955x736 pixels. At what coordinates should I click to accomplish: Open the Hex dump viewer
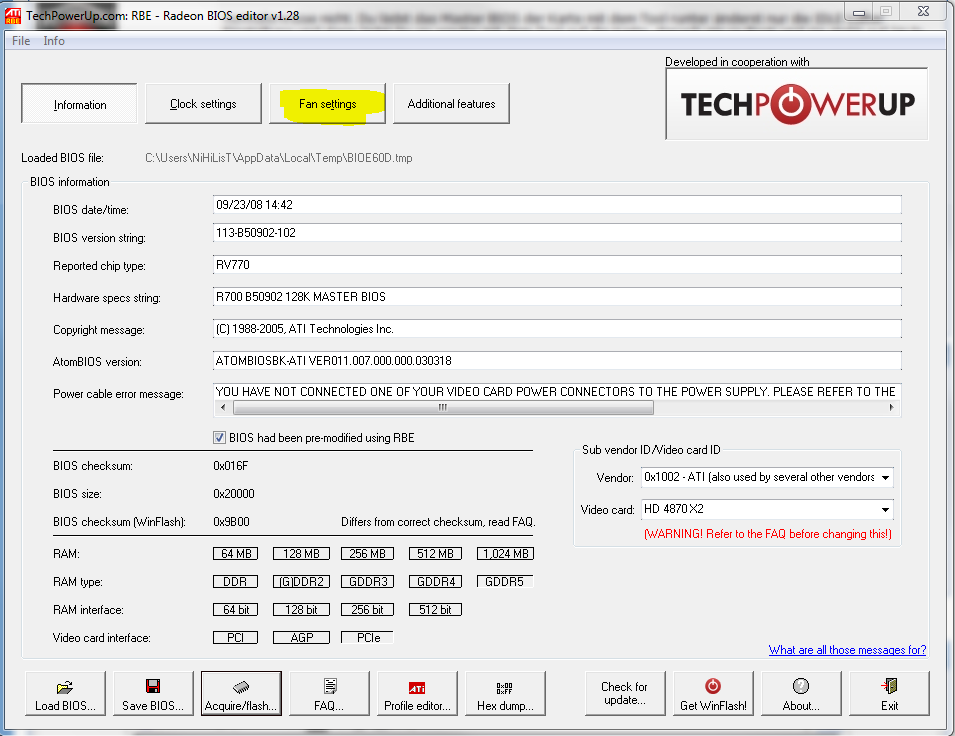pyautogui.click(x=505, y=693)
